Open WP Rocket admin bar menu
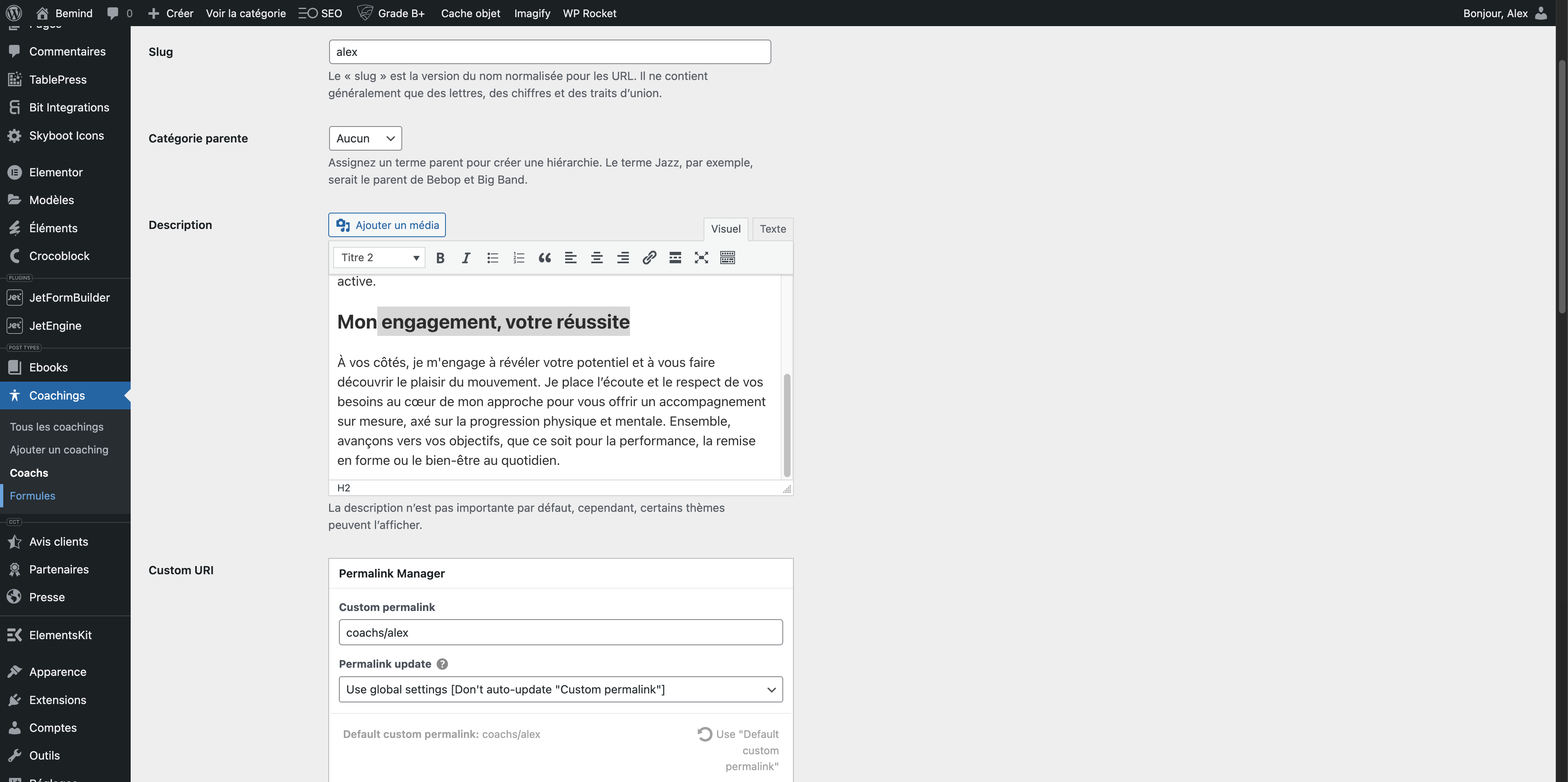Image resolution: width=1568 pixels, height=782 pixels. [x=589, y=13]
